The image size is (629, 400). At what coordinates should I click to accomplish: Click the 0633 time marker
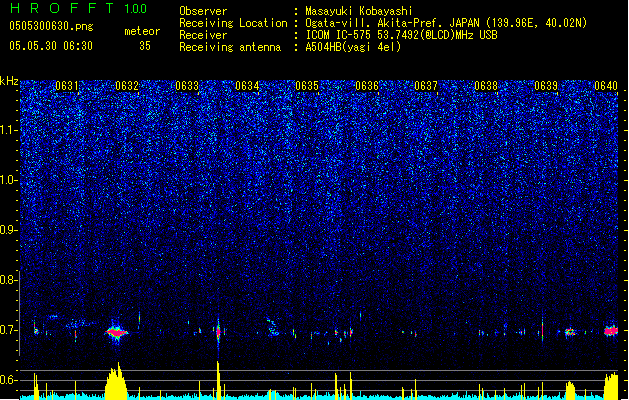pyautogui.click(x=187, y=86)
